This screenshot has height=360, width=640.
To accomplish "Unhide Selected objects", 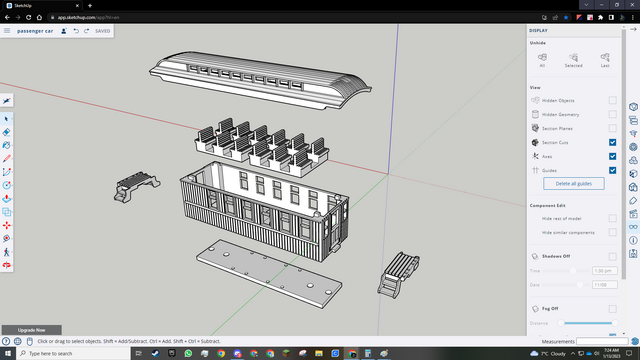I will tap(573, 60).
